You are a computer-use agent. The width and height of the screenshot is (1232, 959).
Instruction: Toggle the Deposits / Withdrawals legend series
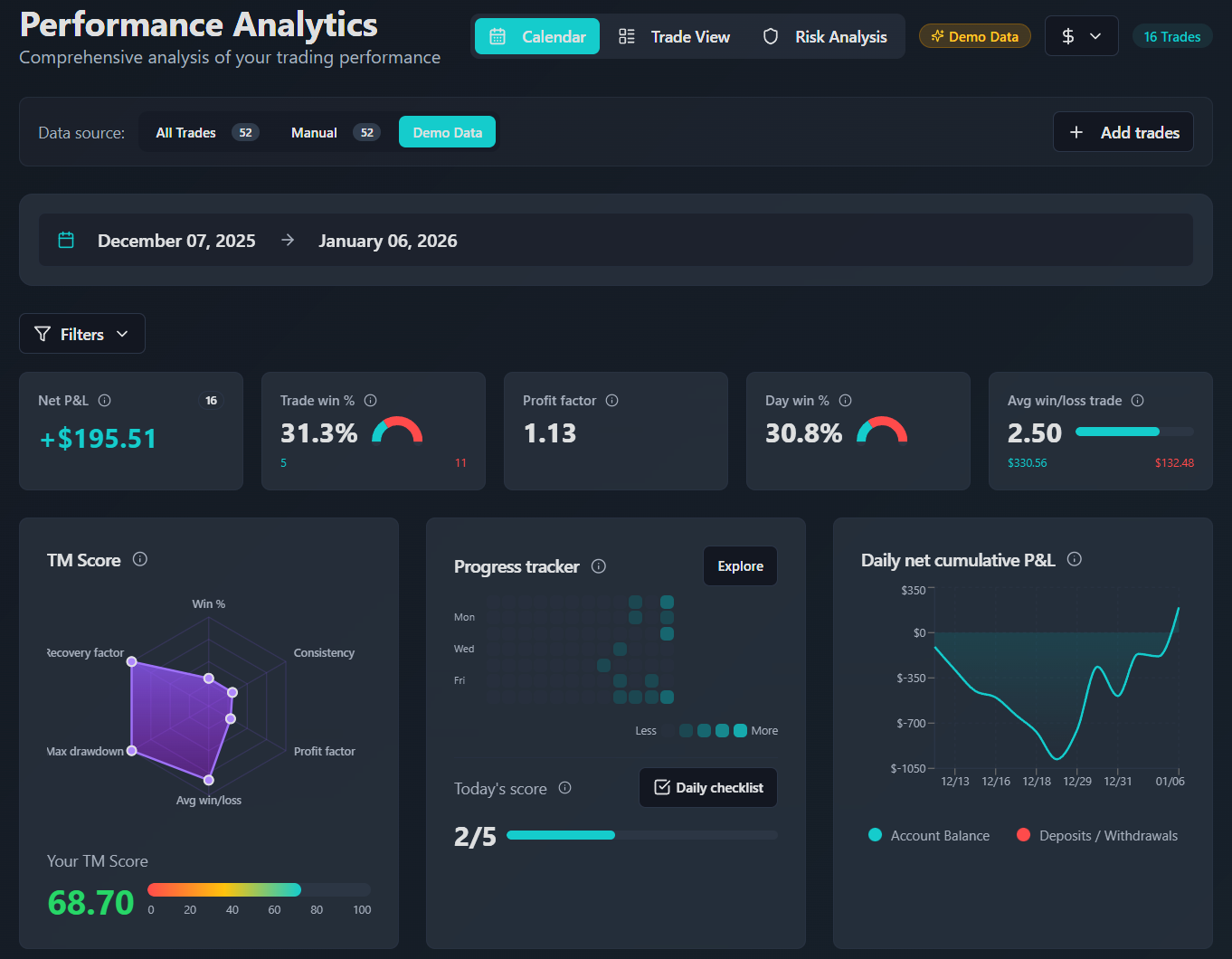[1097, 835]
